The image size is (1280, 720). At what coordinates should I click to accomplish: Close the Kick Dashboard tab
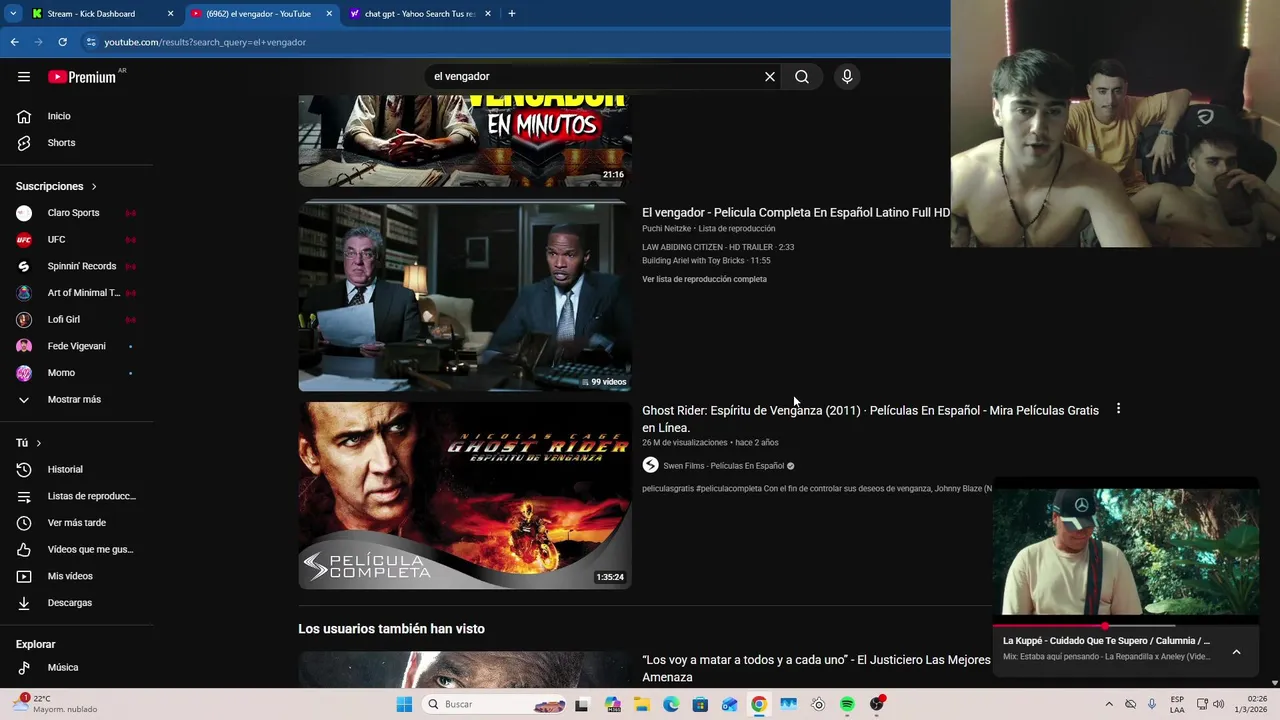(171, 14)
